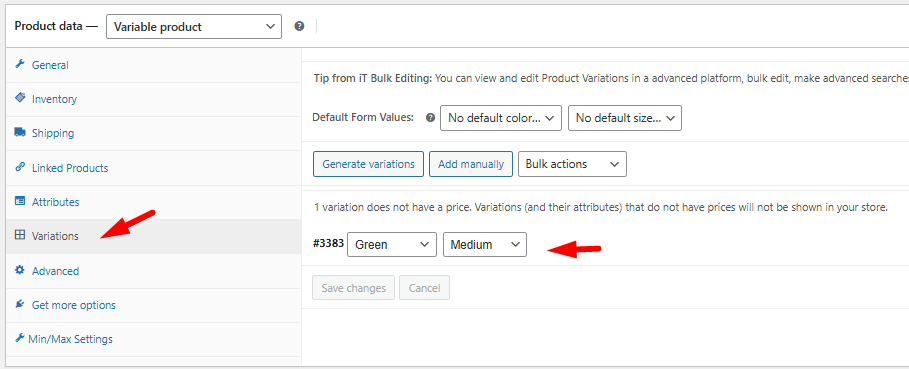Click the Advanced gear icon
This screenshot has width=909, height=369.
pyautogui.click(x=20, y=270)
